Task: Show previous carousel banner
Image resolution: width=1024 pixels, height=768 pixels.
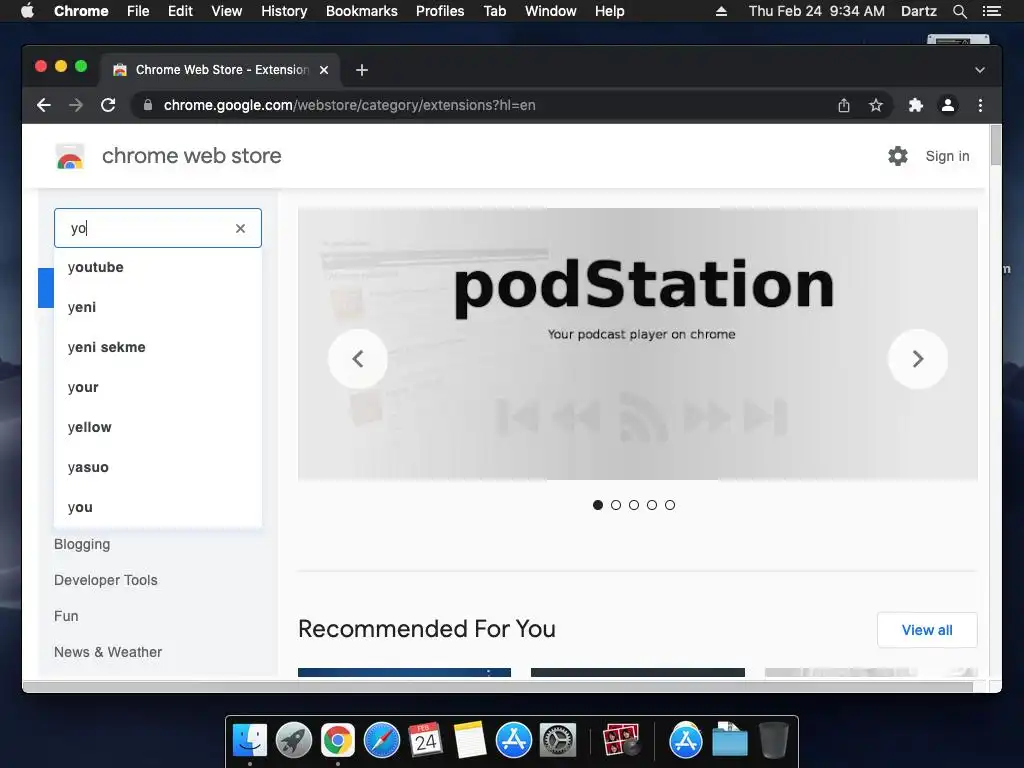Action: pos(358,359)
